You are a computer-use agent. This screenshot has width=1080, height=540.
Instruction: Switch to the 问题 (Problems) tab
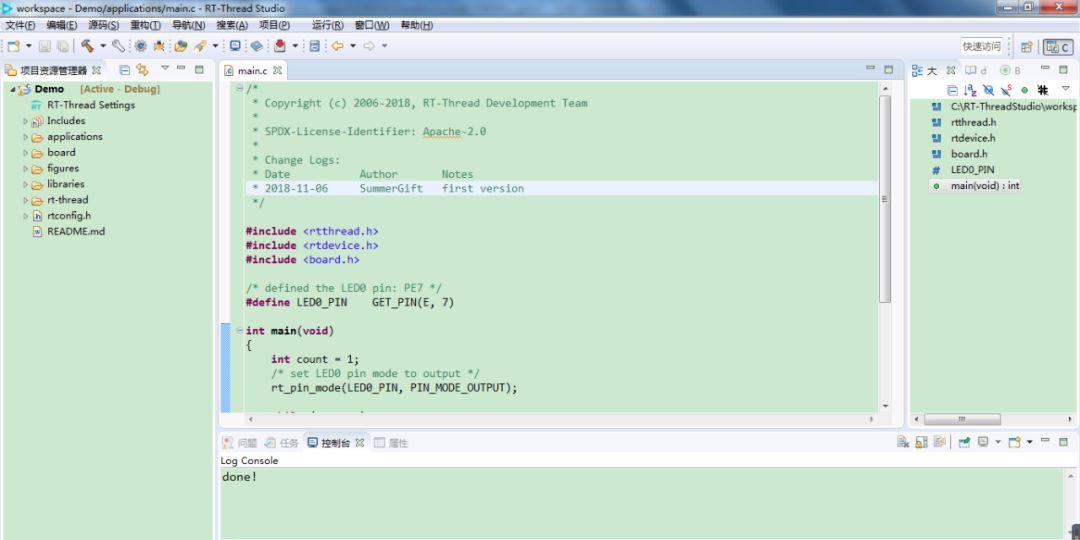tap(240, 443)
